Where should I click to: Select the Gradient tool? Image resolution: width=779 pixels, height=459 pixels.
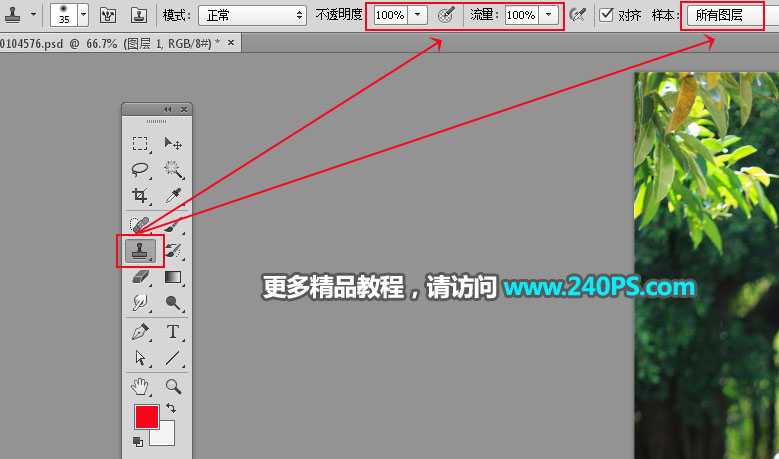click(173, 277)
